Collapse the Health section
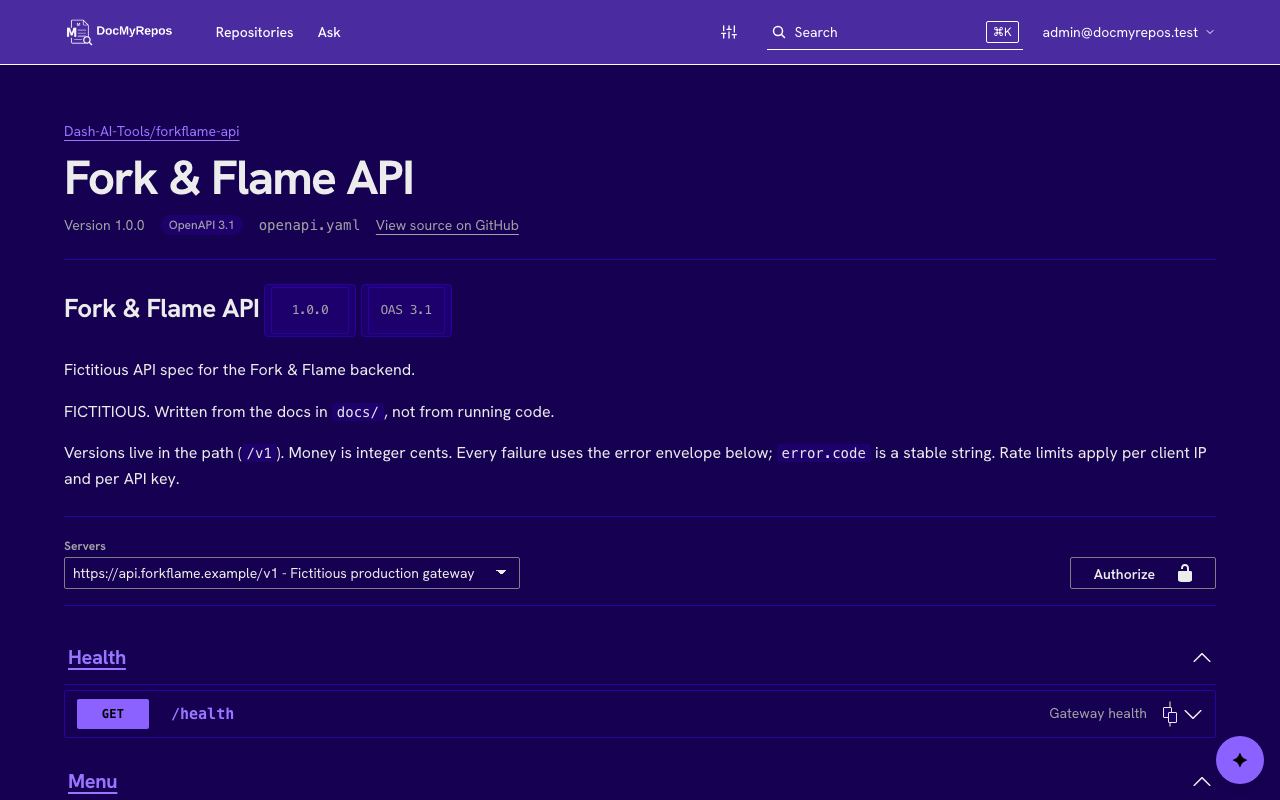The image size is (1280, 800). [x=1202, y=658]
